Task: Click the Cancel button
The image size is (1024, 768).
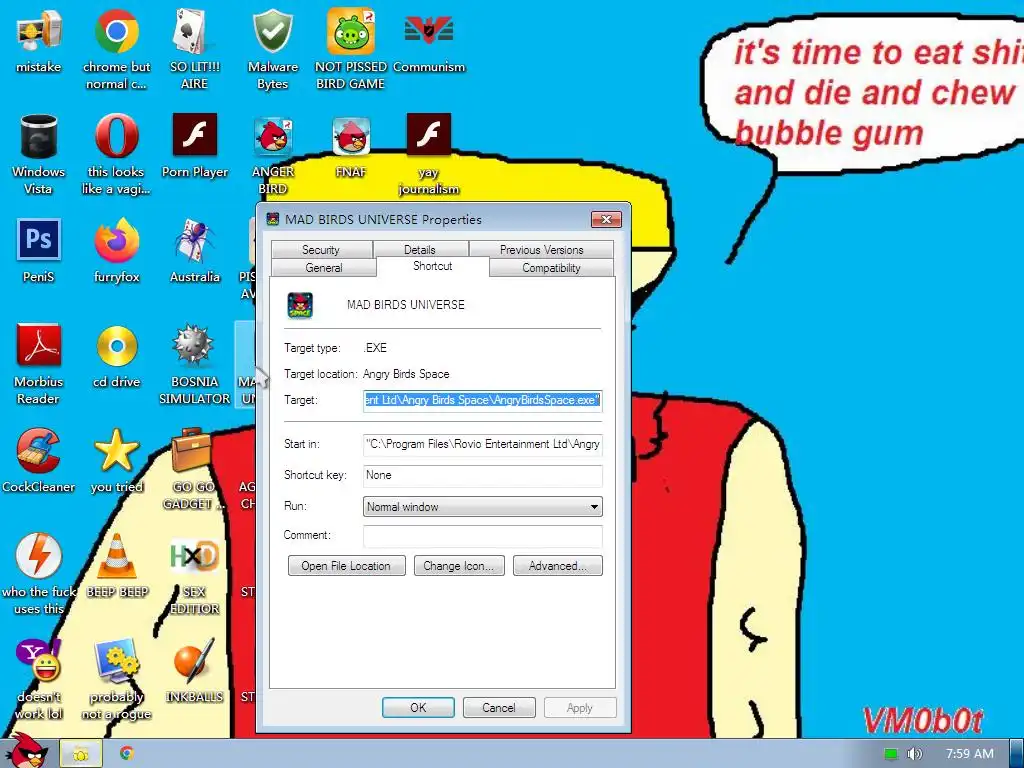Action: [x=499, y=707]
